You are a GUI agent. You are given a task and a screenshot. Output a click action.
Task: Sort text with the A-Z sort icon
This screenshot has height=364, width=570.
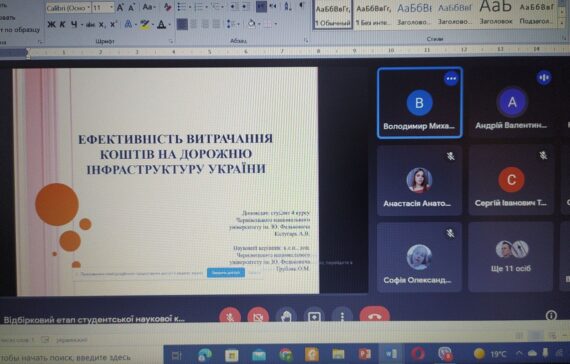click(x=288, y=6)
